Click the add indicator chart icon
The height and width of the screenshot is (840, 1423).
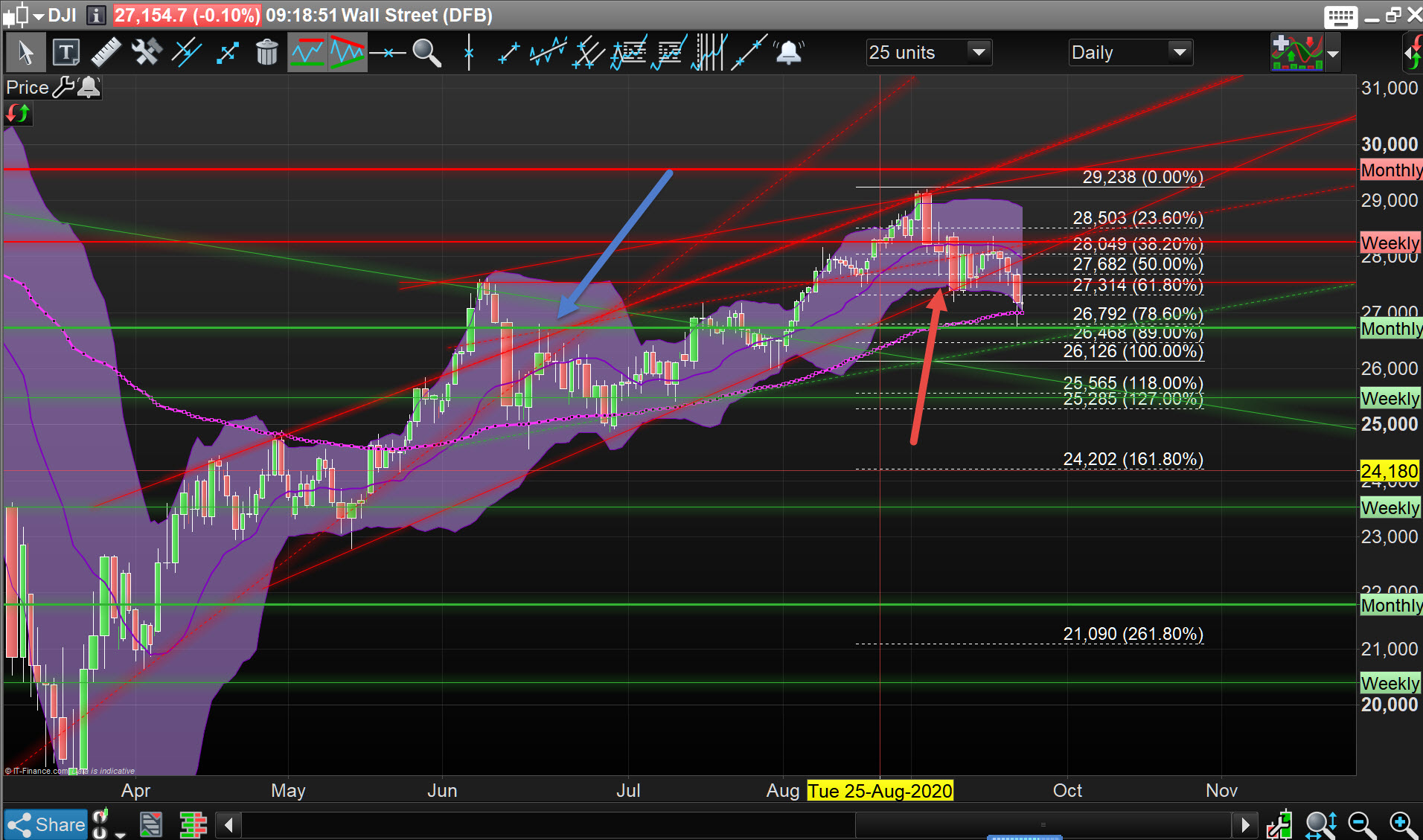coord(1297,53)
